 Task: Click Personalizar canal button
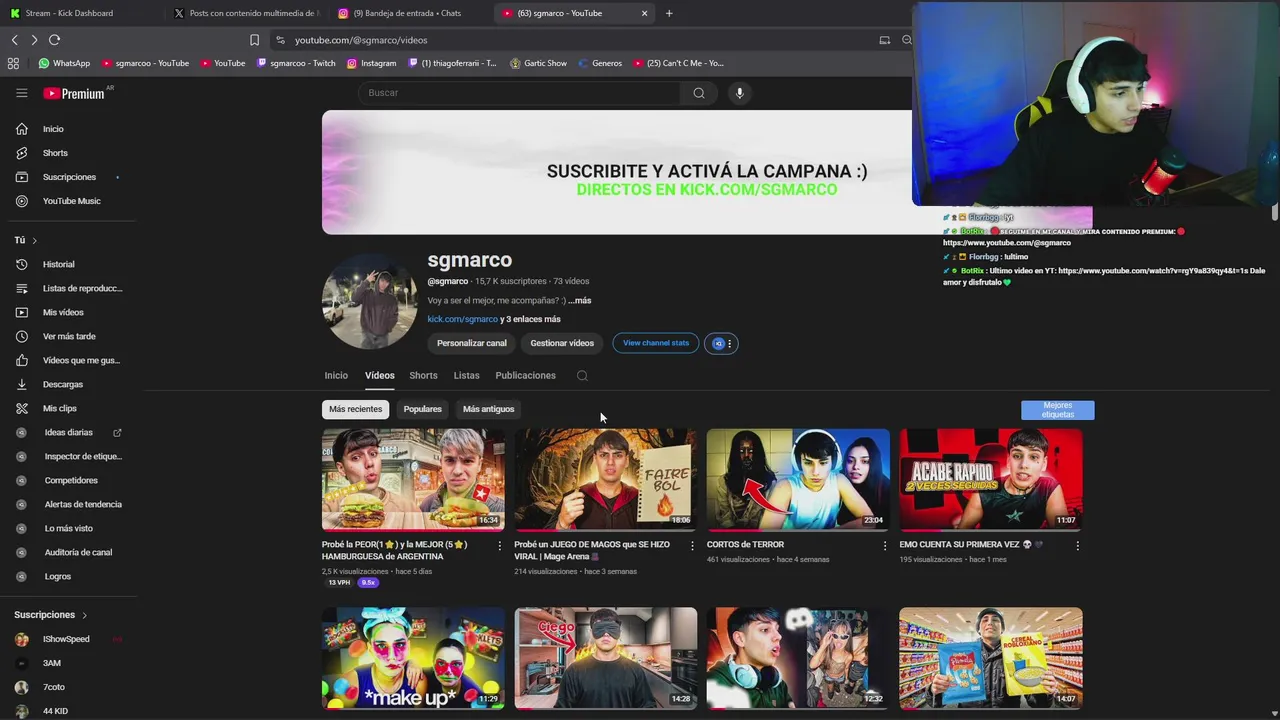pyautogui.click(x=472, y=343)
